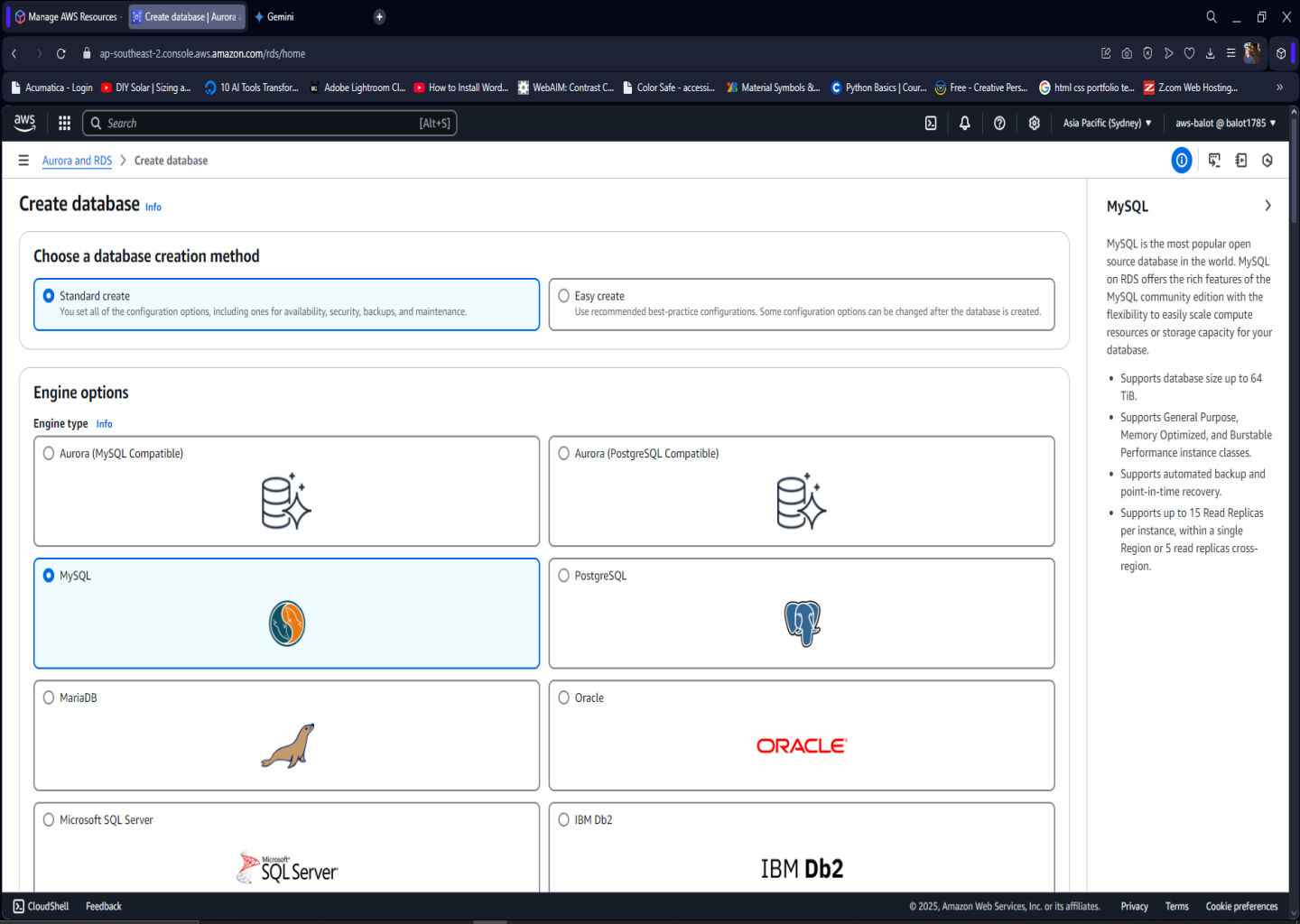Image resolution: width=1300 pixels, height=924 pixels.
Task: Focus the AWS console Search field
Action: pyautogui.click(x=270, y=124)
